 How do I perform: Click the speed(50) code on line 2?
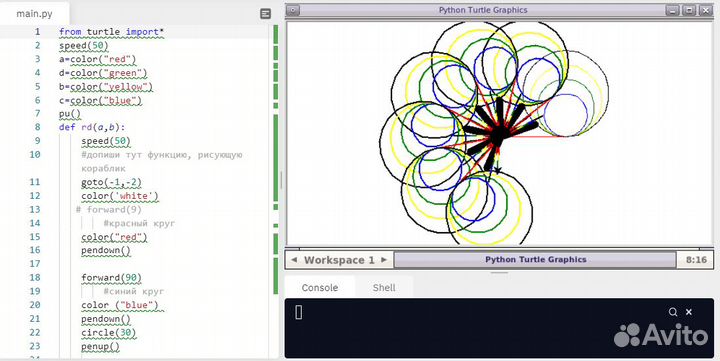[x=84, y=45]
